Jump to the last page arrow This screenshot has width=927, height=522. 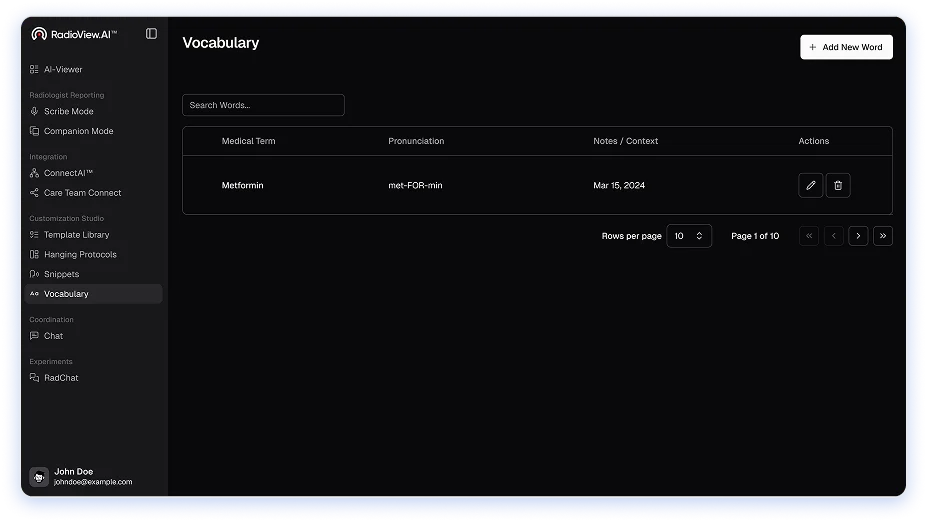(x=882, y=236)
